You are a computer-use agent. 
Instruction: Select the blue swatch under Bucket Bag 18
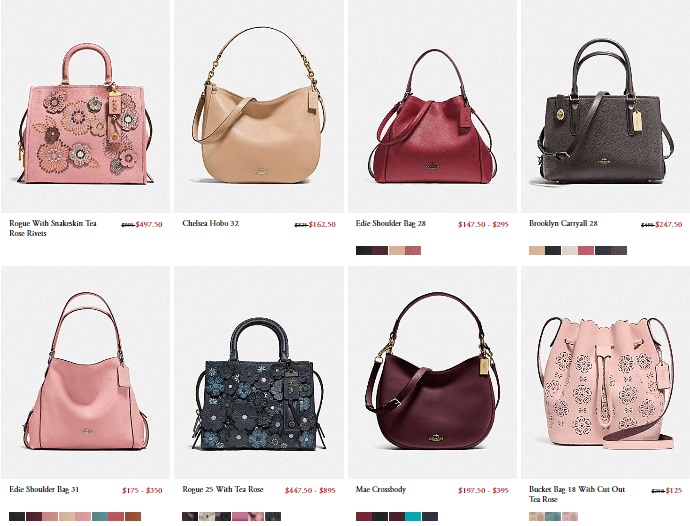click(553, 516)
